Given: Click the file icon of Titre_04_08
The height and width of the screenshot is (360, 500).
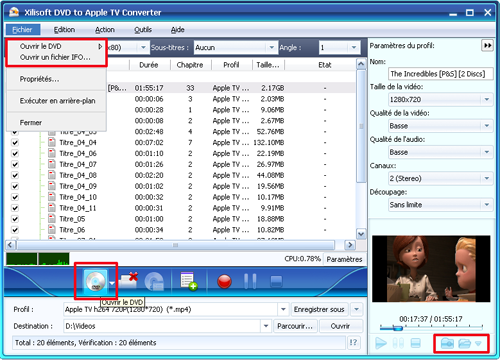Looking at the screenshot, I should pyautogui.click(x=52, y=175).
